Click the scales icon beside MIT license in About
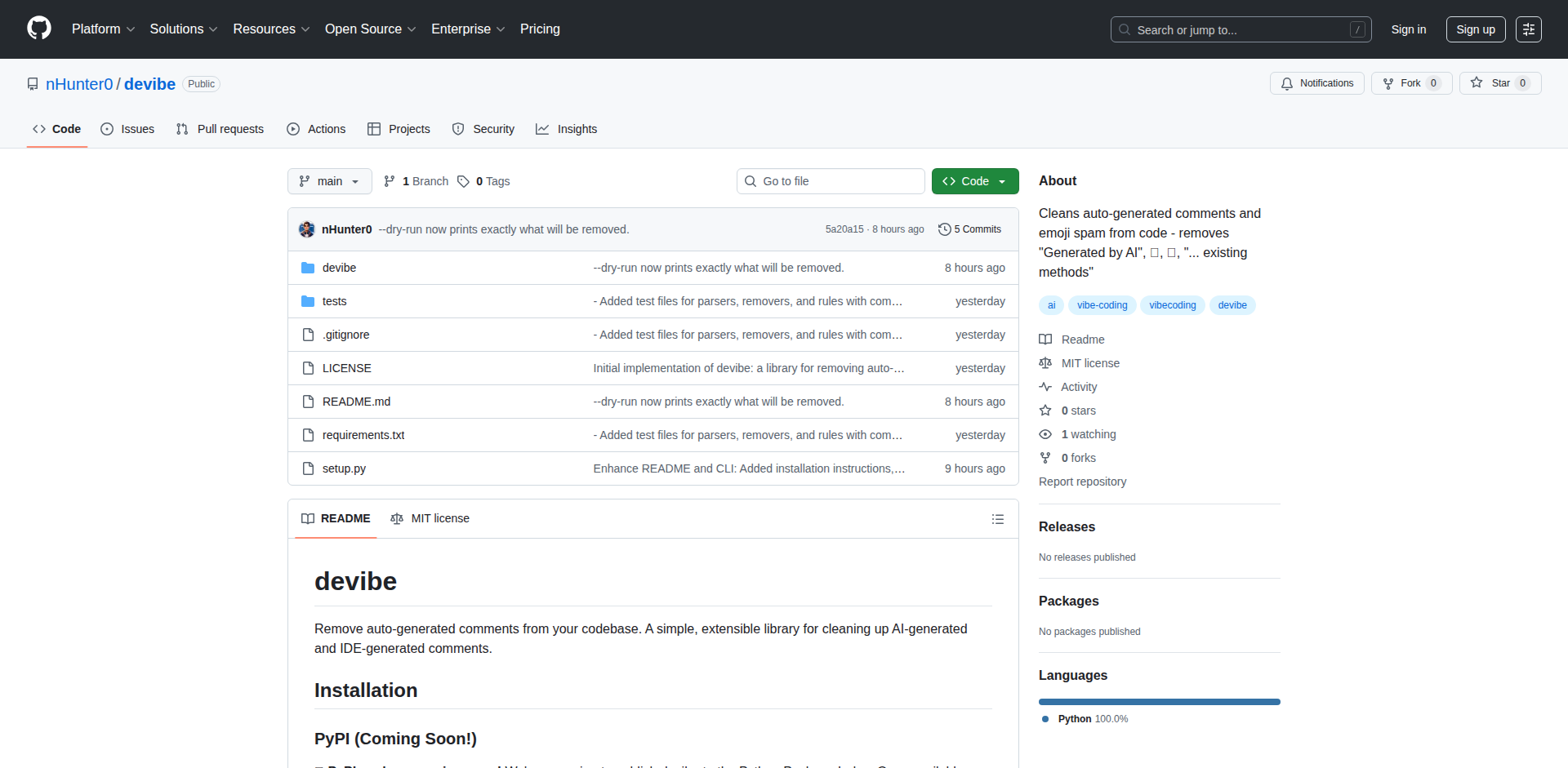 click(x=1045, y=363)
